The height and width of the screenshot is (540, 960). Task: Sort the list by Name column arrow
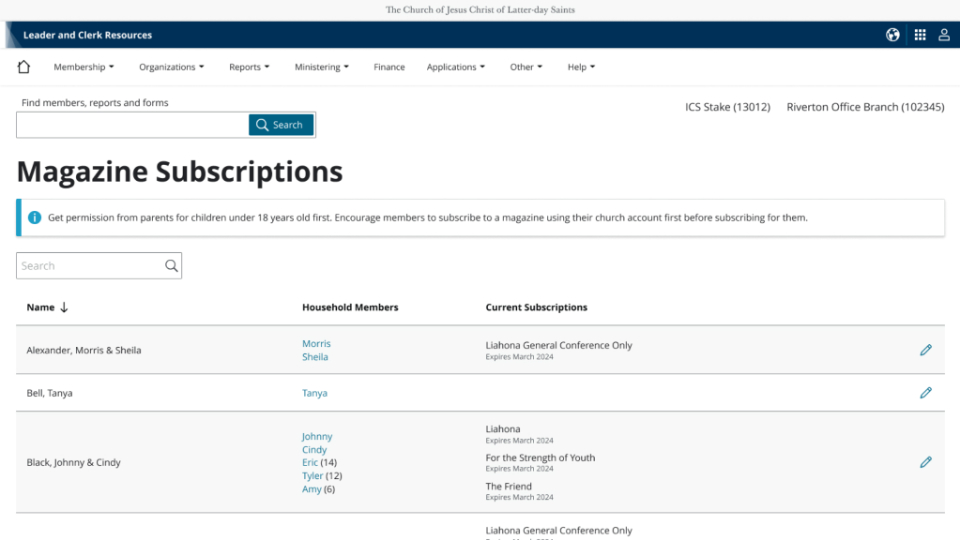point(64,308)
